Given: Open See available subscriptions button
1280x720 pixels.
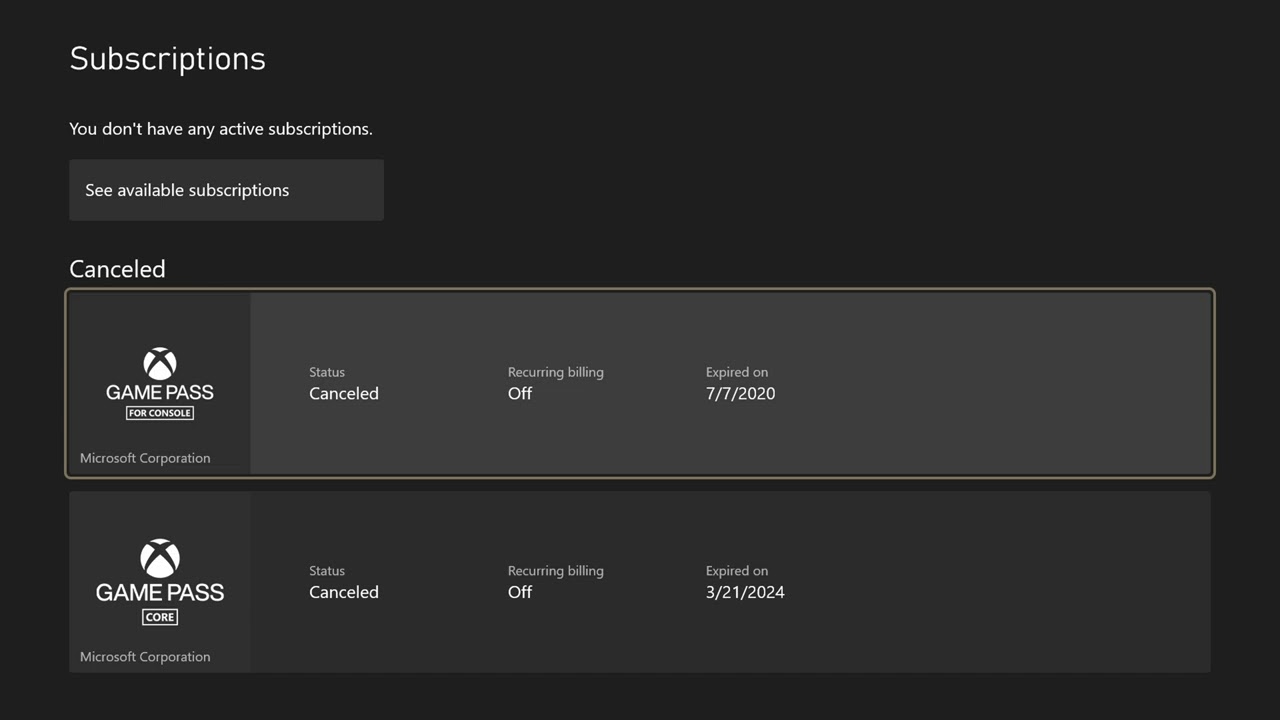Looking at the screenshot, I should tap(226, 190).
